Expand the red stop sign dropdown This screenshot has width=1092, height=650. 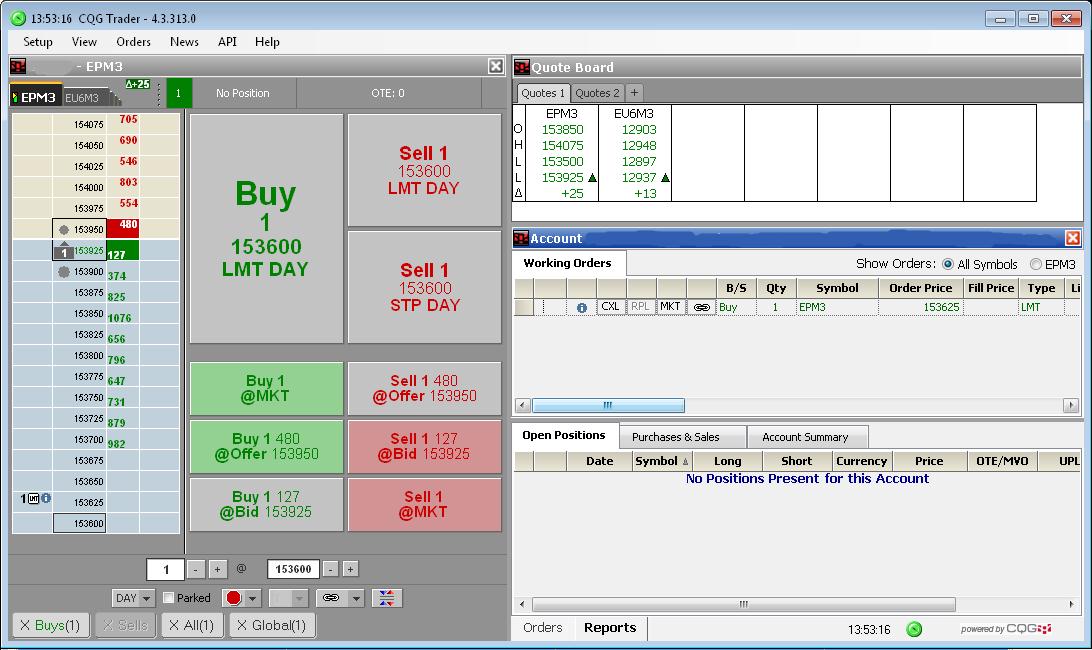pyautogui.click(x=253, y=598)
